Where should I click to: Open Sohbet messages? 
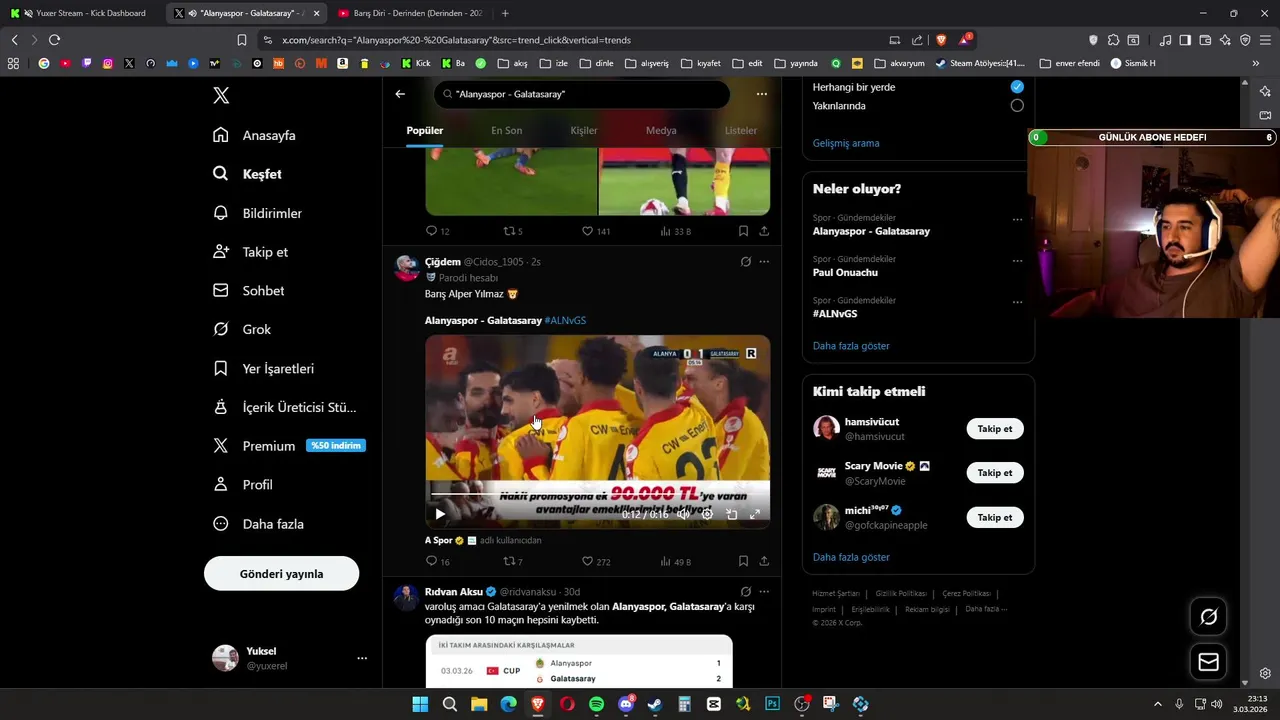[248, 291]
